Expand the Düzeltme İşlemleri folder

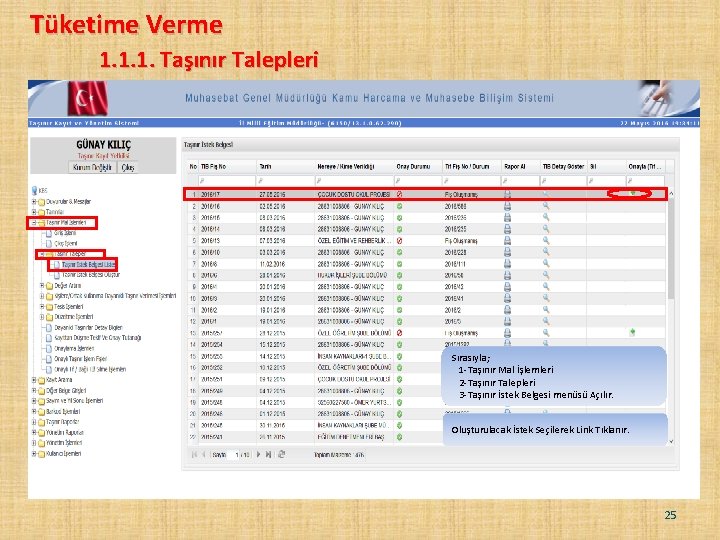pyautogui.click(x=42, y=317)
